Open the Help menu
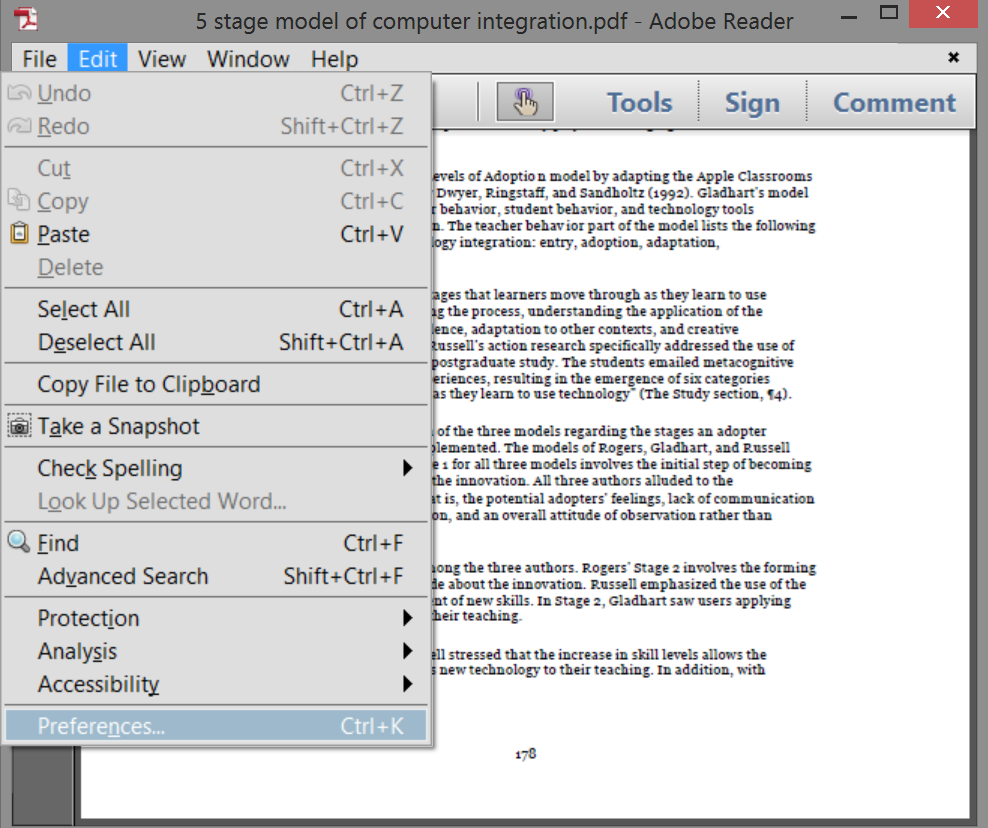 pos(335,59)
